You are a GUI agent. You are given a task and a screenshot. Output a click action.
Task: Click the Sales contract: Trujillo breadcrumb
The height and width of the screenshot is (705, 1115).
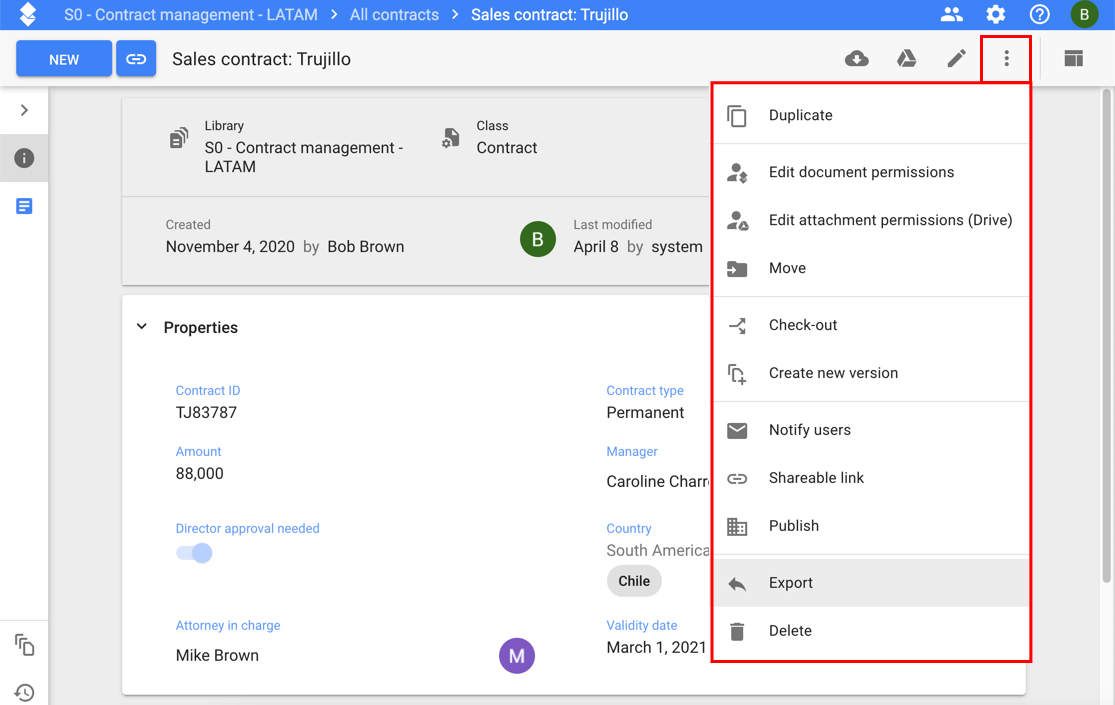click(x=550, y=15)
